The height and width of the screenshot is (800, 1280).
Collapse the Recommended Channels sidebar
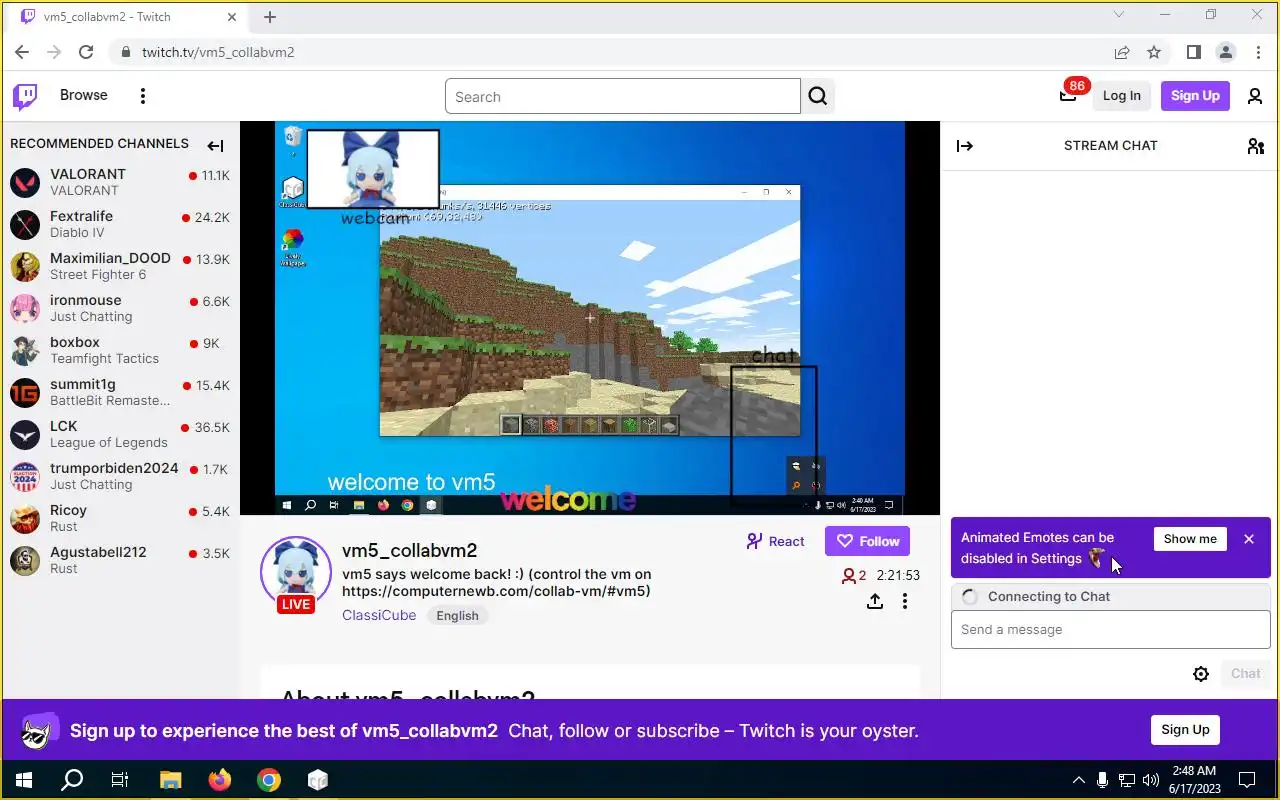tap(215, 146)
